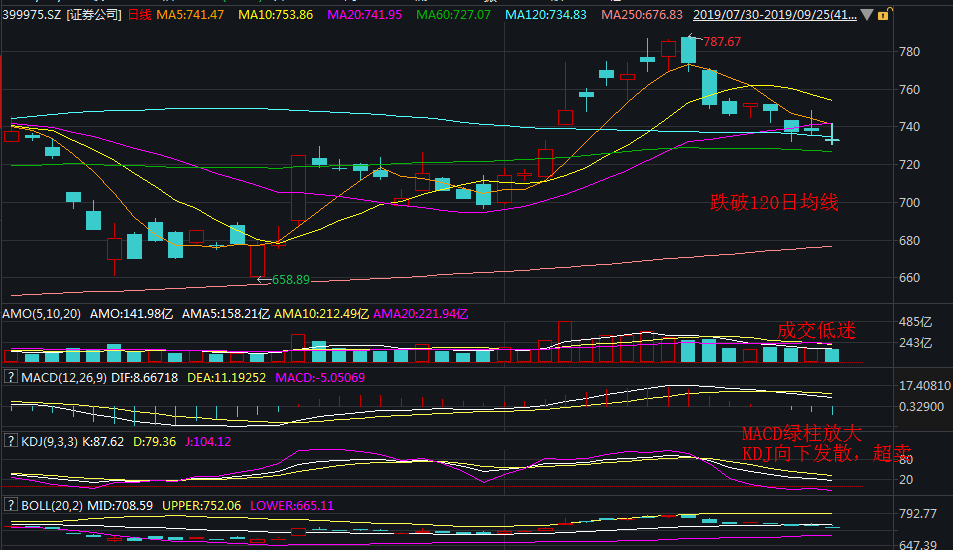Click the MA10:753.86 indicator label
The height and width of the screenshot is (550, 953).
(x=275, y=15)
